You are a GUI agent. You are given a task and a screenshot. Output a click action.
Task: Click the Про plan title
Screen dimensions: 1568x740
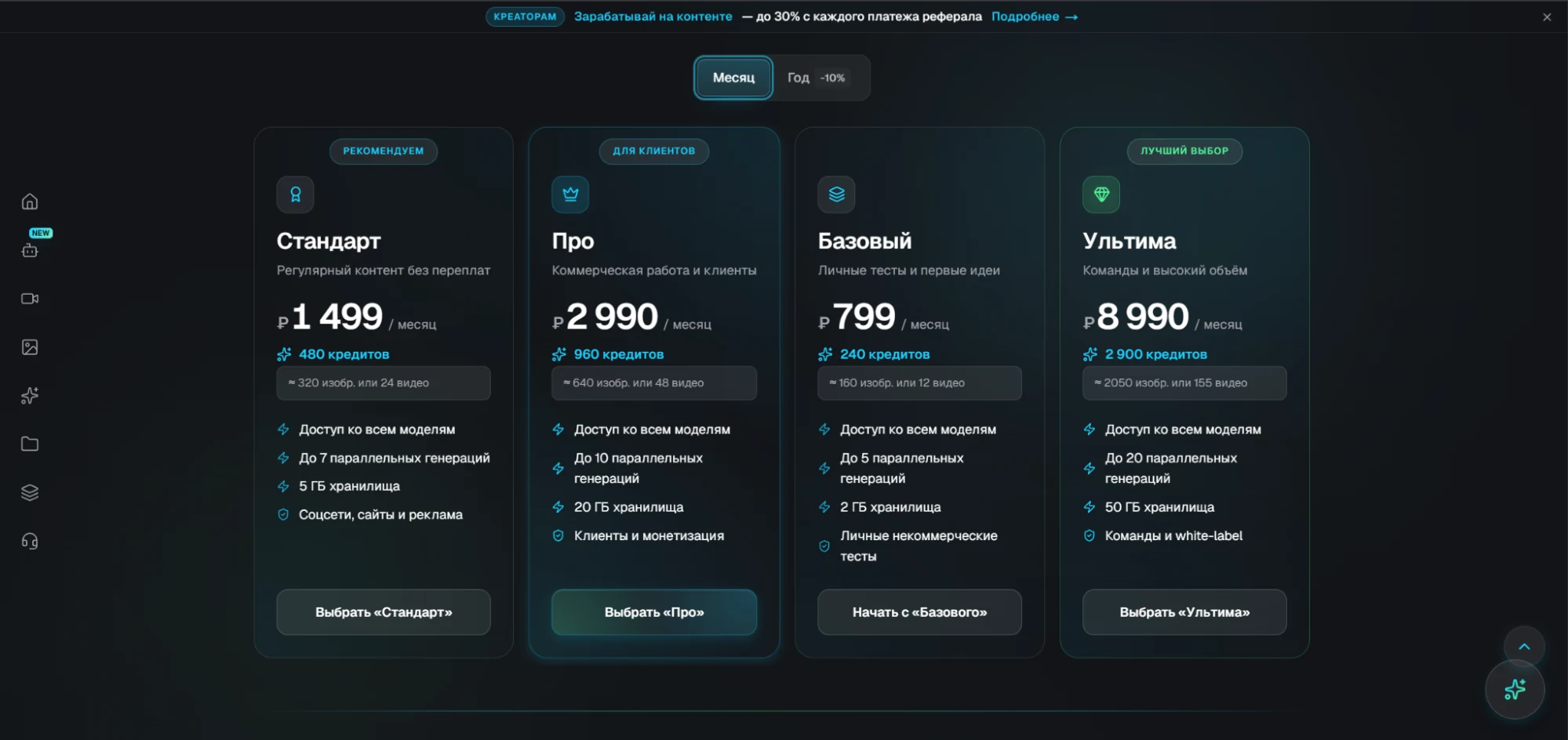(x=573, y=241)
